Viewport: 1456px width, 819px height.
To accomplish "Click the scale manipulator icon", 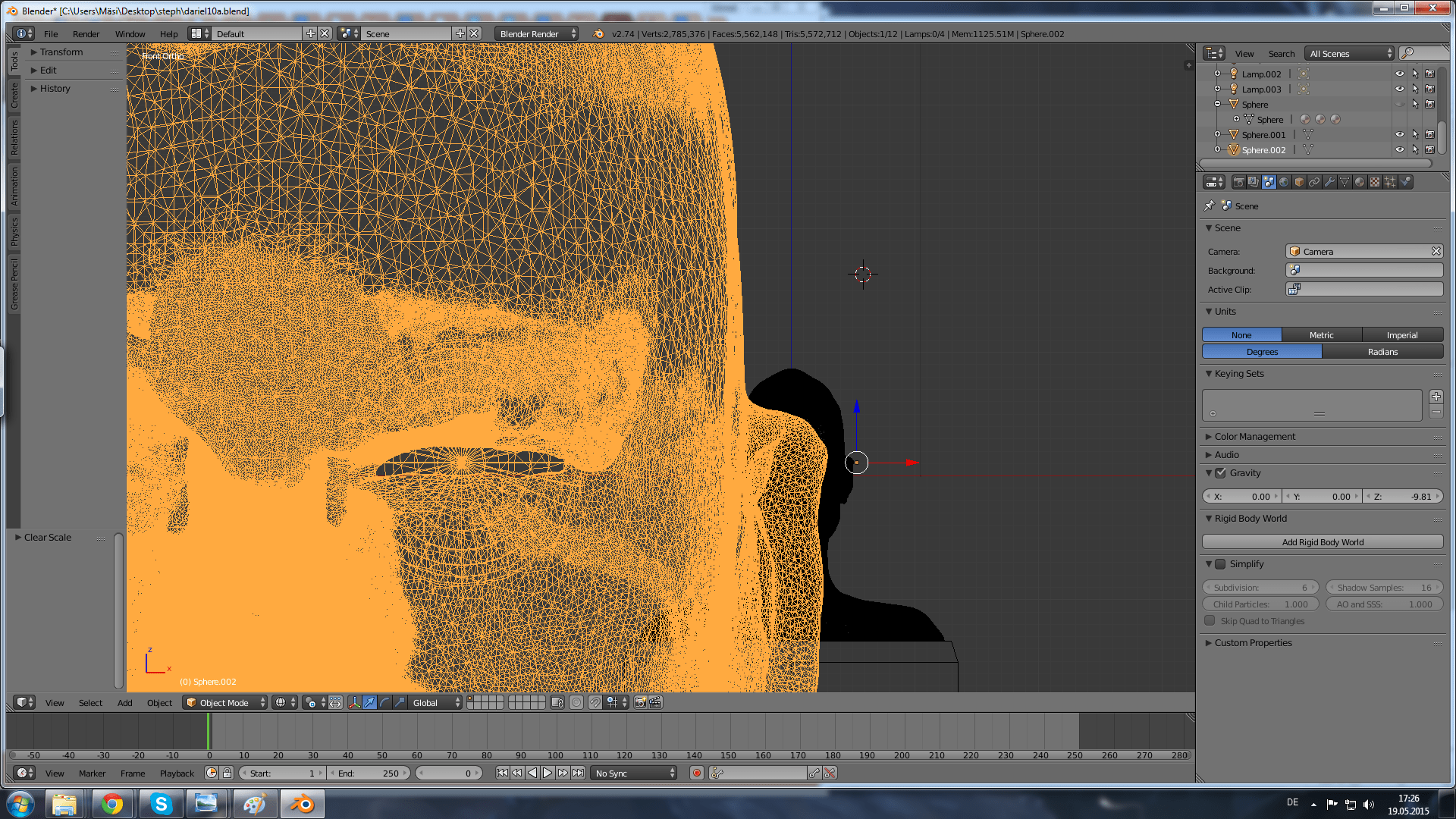I will 400,702.
